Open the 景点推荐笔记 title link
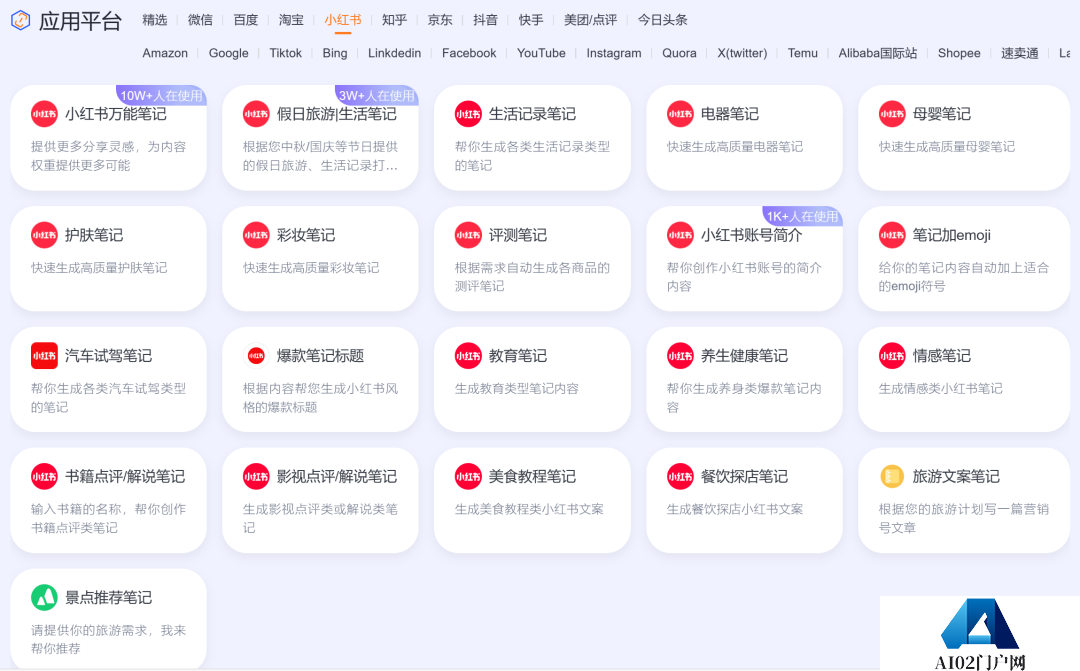The image size is (1080, 671). pyautogui.click(x=109, y=597)
